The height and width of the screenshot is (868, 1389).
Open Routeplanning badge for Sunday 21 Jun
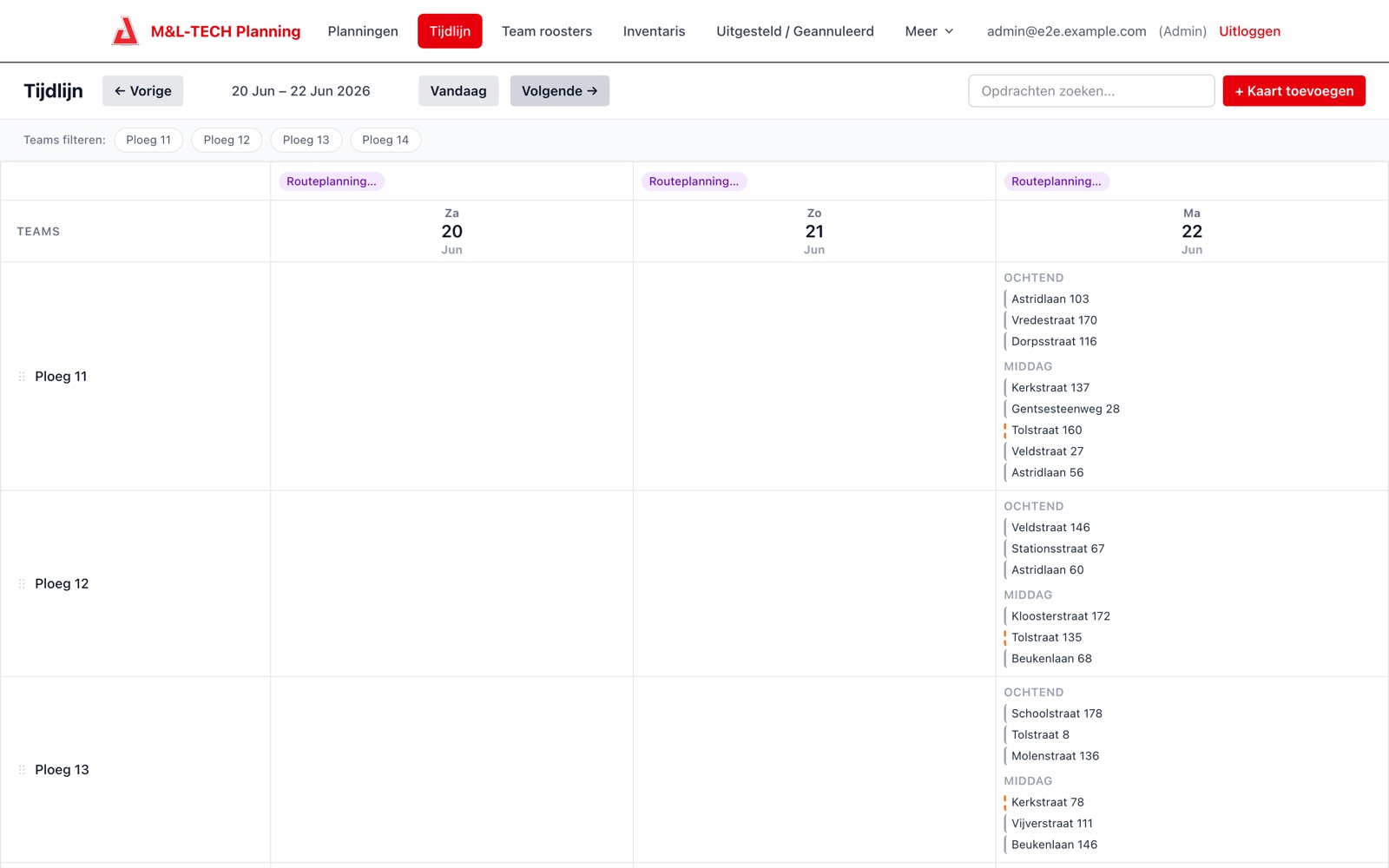coord(694,181)
